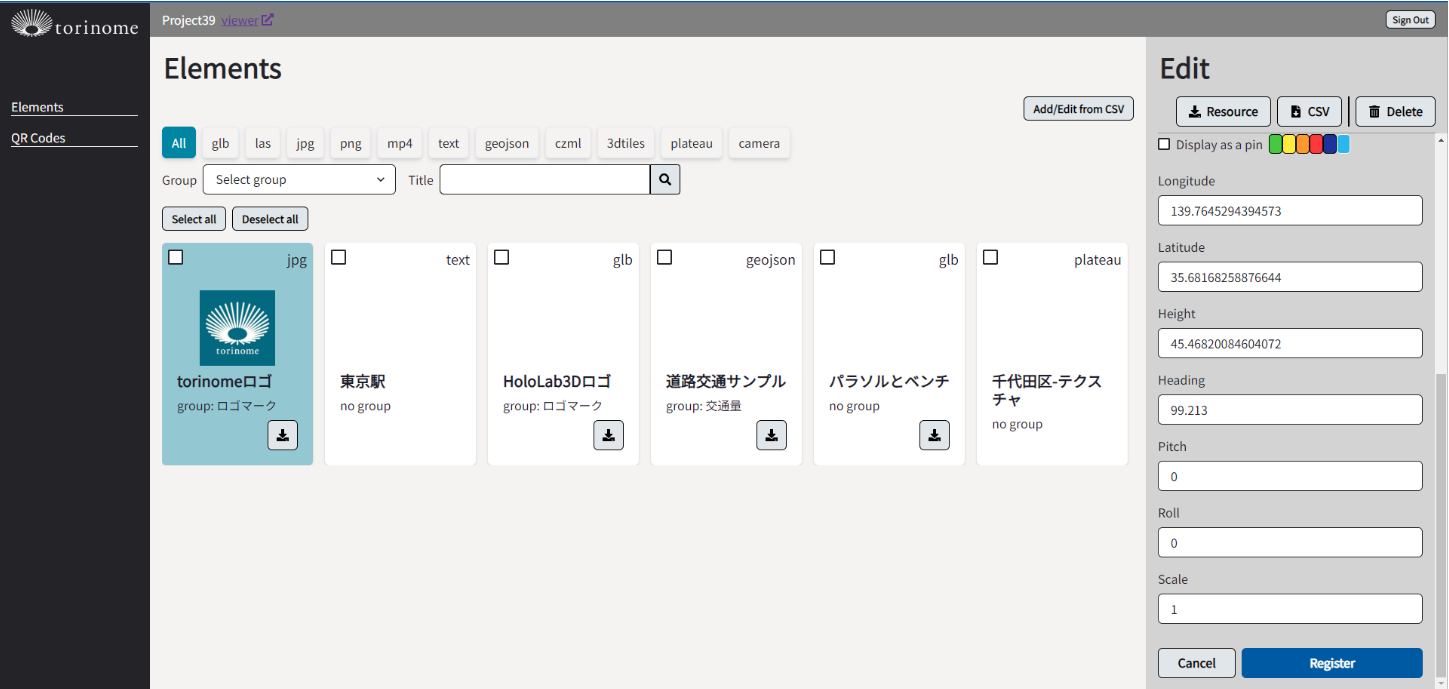Open QR Codes in the sidebar

tap(38, 138)
